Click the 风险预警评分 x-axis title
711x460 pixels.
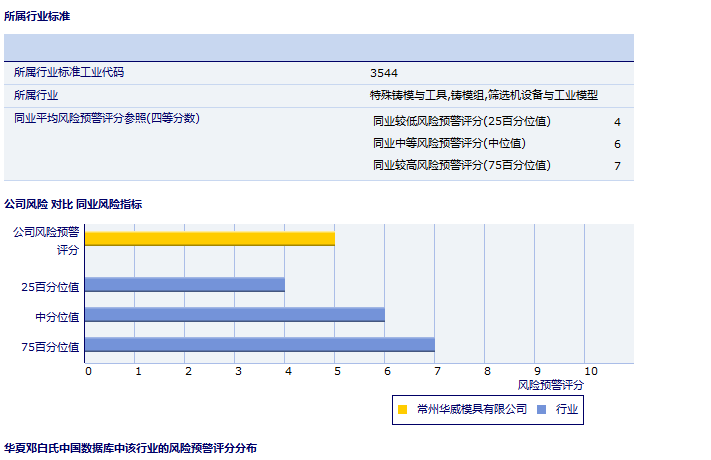click(550, 384)
